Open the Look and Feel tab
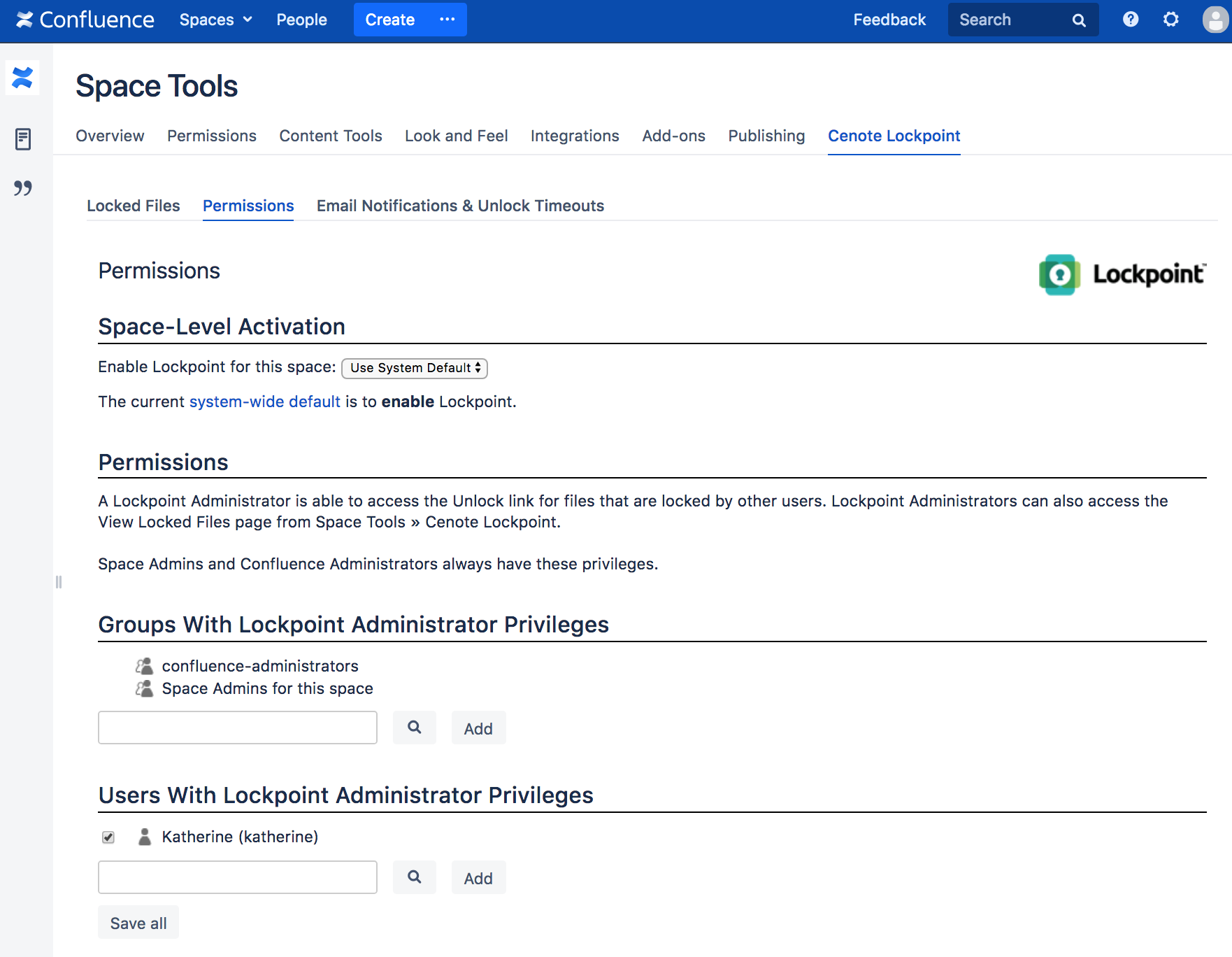The height and width of the screenshot is (957, 1232). [457, 136]
